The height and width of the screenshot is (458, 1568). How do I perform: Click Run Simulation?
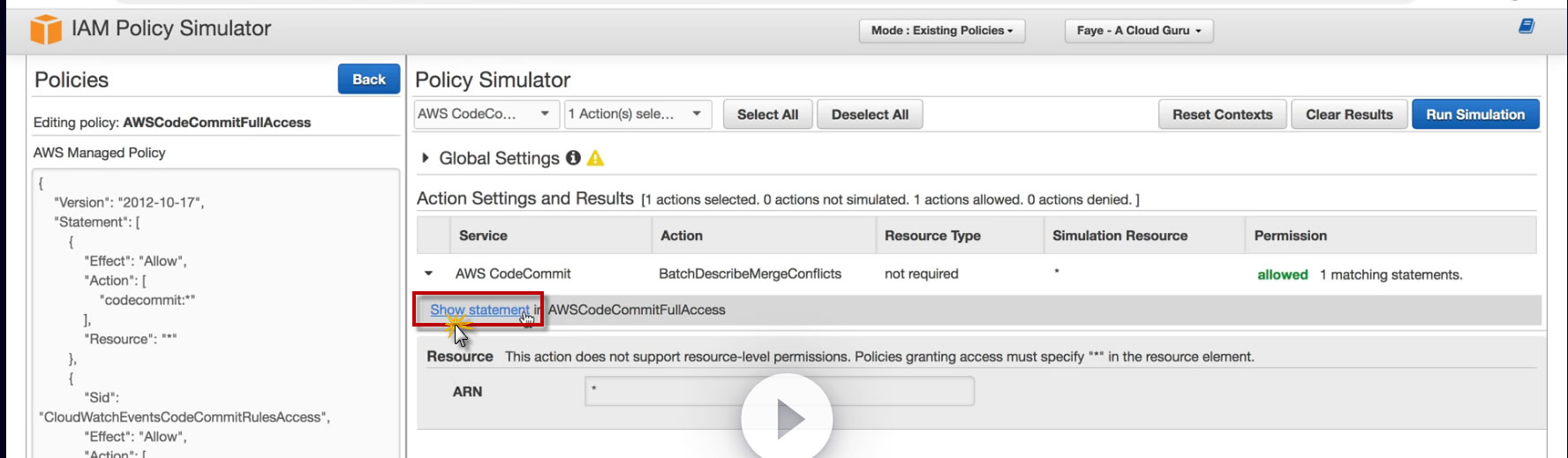pyautogui.click(x=1474, y=115)
